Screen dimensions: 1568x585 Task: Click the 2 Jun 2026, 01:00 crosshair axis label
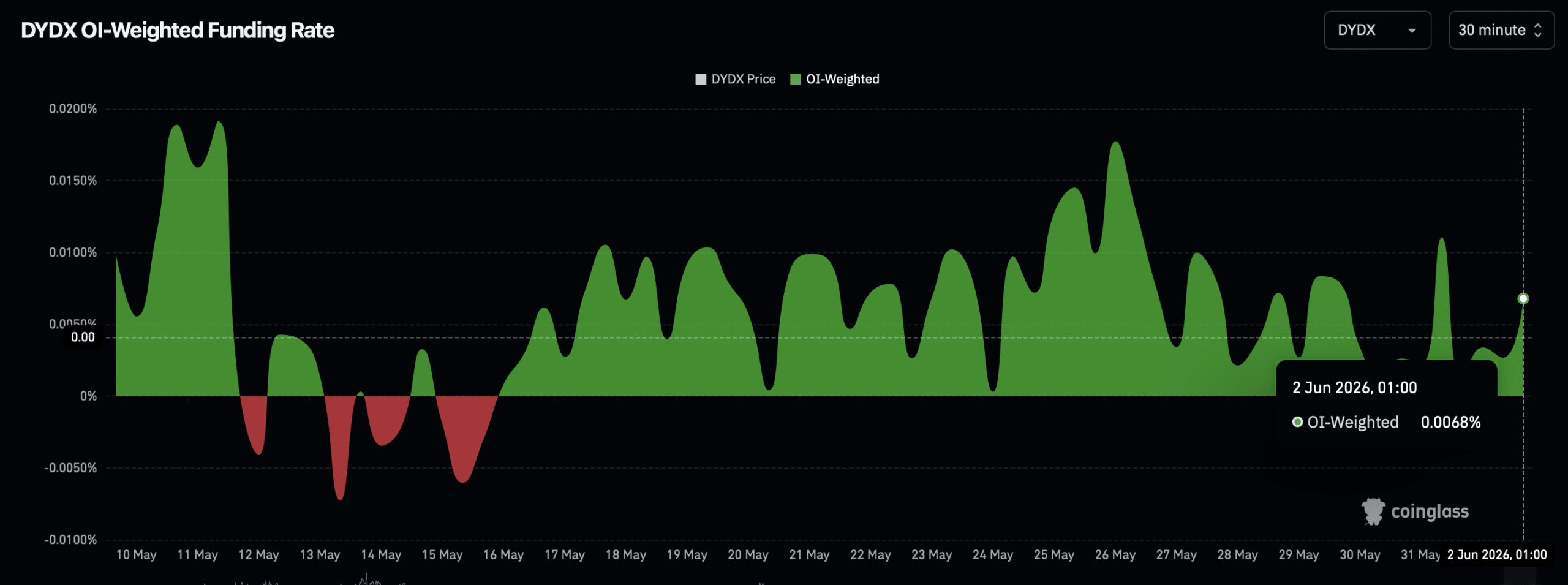tap(1497, 554)
